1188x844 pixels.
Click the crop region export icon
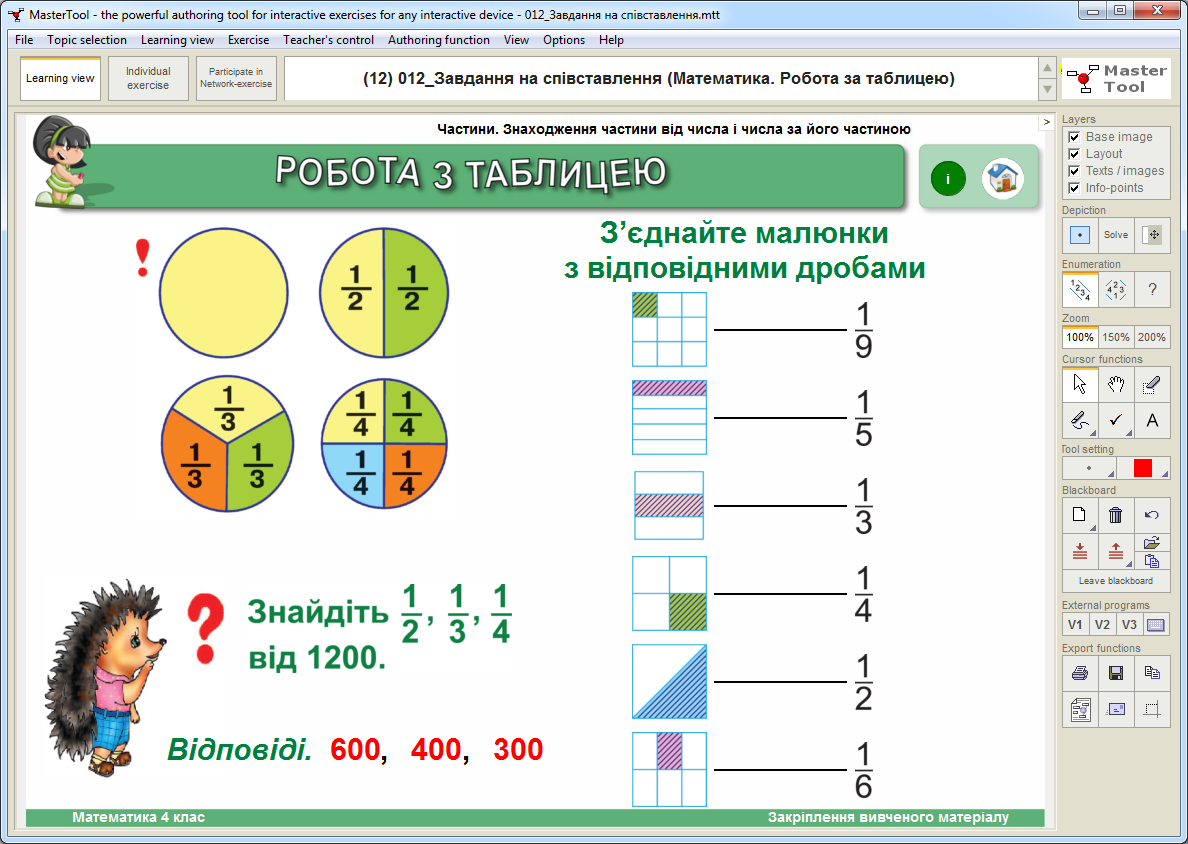tap(1152, 709)
